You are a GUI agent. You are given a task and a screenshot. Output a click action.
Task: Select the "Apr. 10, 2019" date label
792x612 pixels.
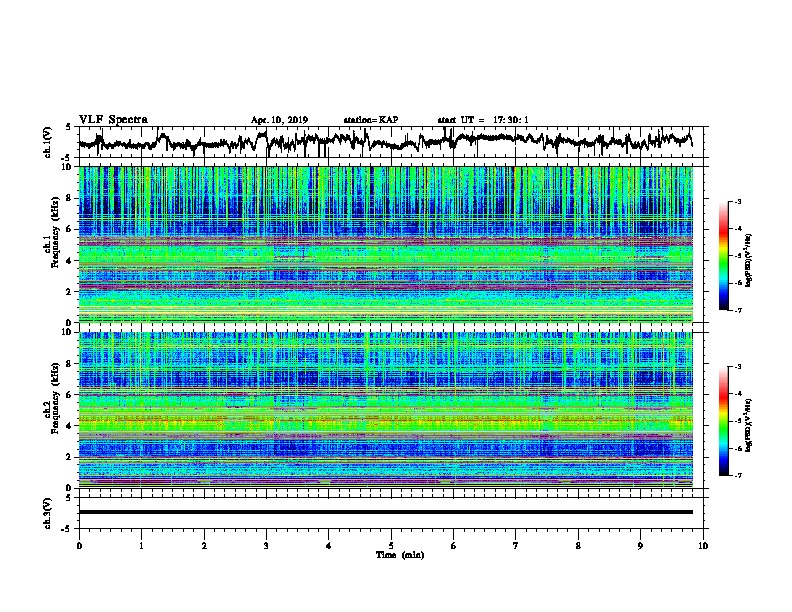[279, 120]
